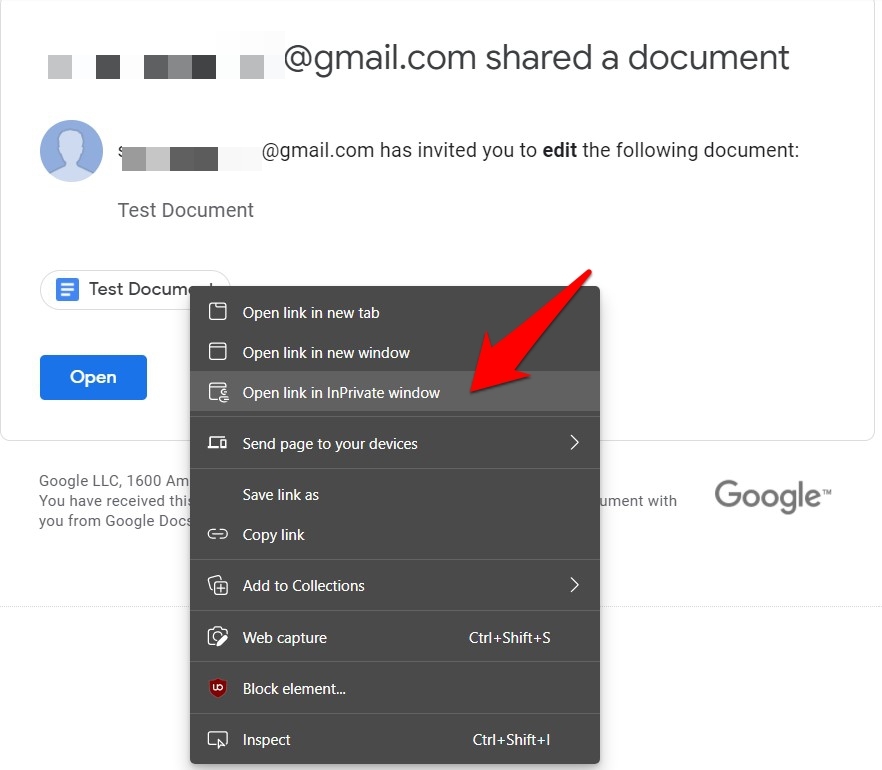
Task: Click the chain icon beside Copy link
Action: tap(218, 534)
